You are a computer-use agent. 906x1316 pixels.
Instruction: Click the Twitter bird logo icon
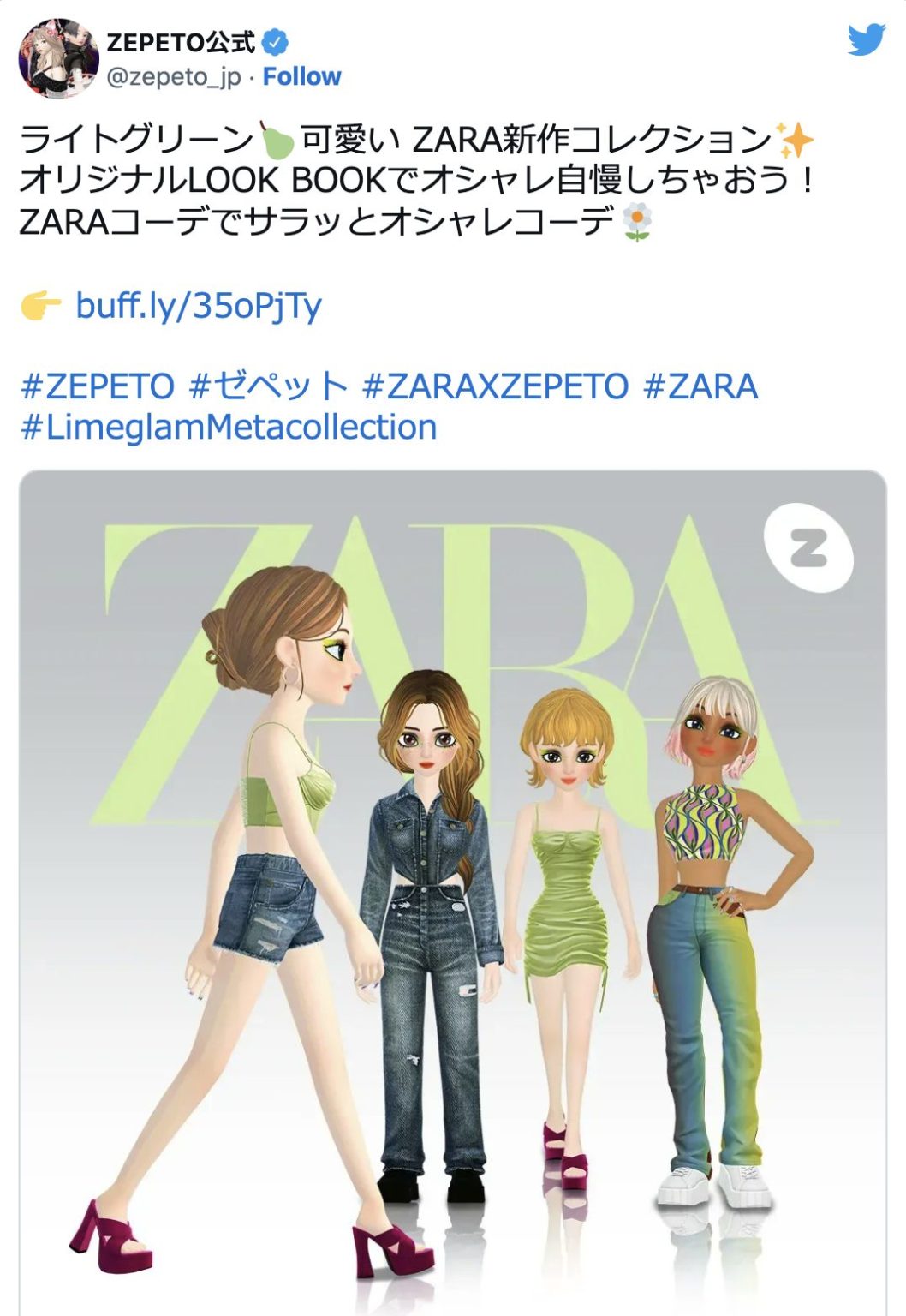point(866,39)
